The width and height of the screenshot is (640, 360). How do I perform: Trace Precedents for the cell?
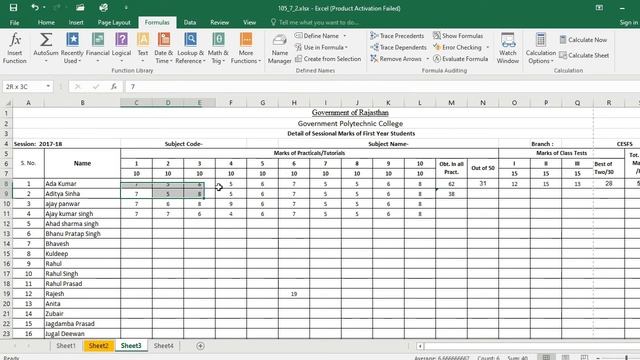pyautogui.click(x=397, y=36)
